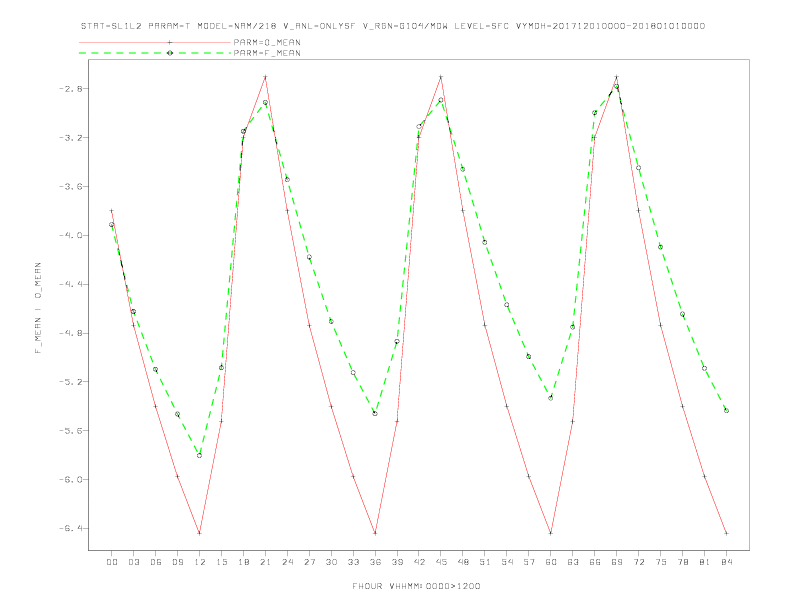This screenshot has height=612, width=792.
Task: Click the x-axis tick label 60
Action: [551, 562]
